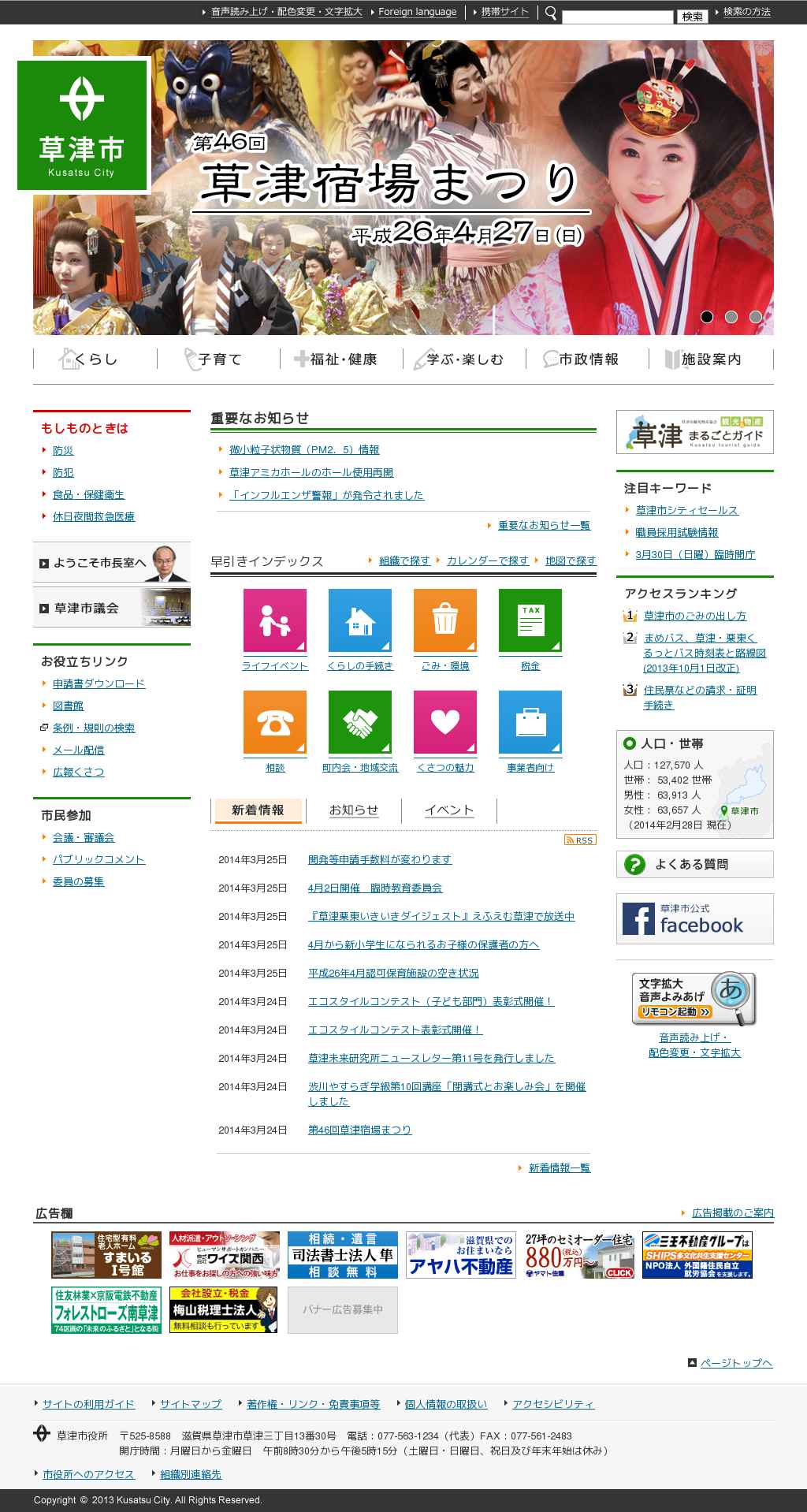Click the orange 相談 telephone icon
Image resolution: width=807 pixels, height=1512 pixels.
click(x=275, y=722)
